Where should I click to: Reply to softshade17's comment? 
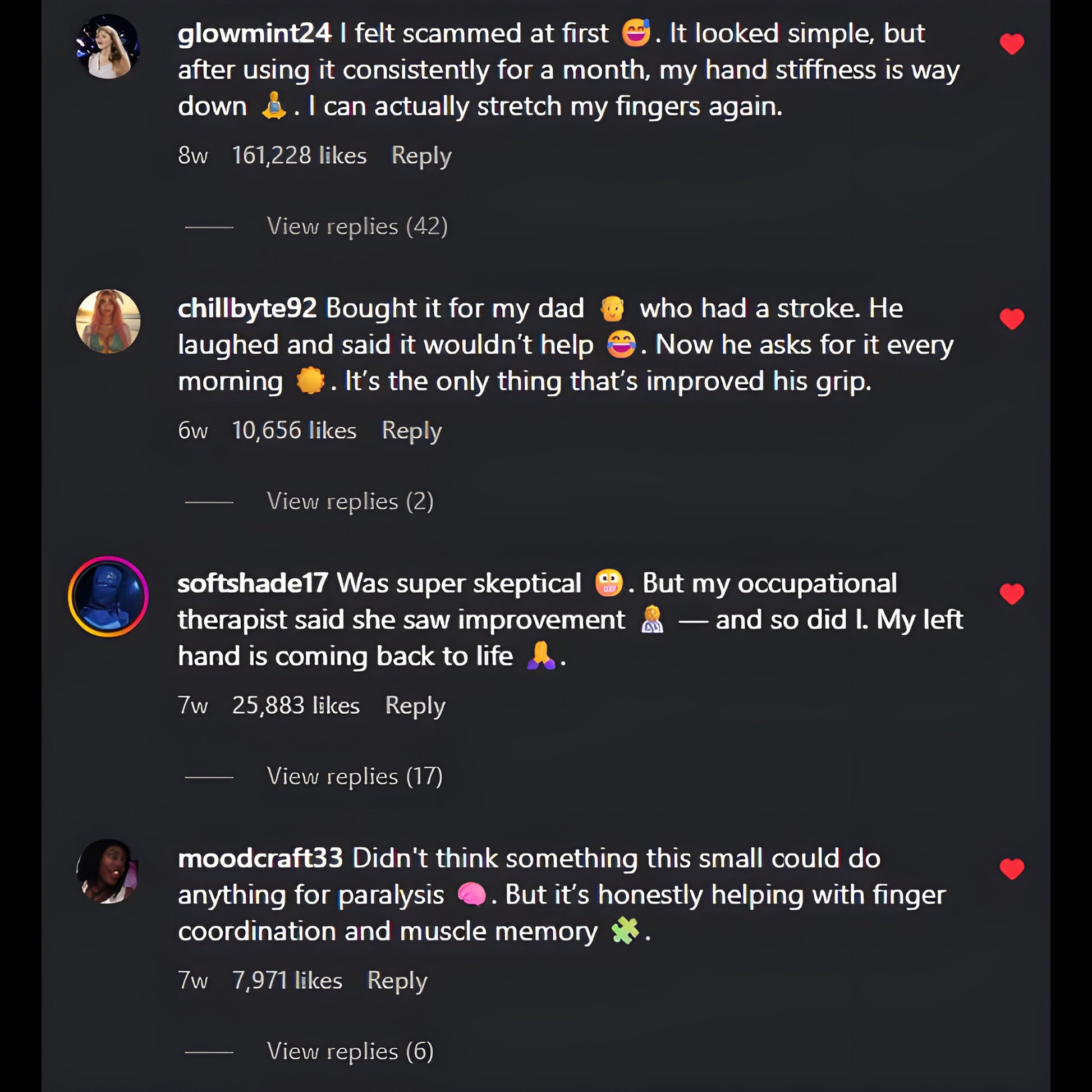point(415,705)
